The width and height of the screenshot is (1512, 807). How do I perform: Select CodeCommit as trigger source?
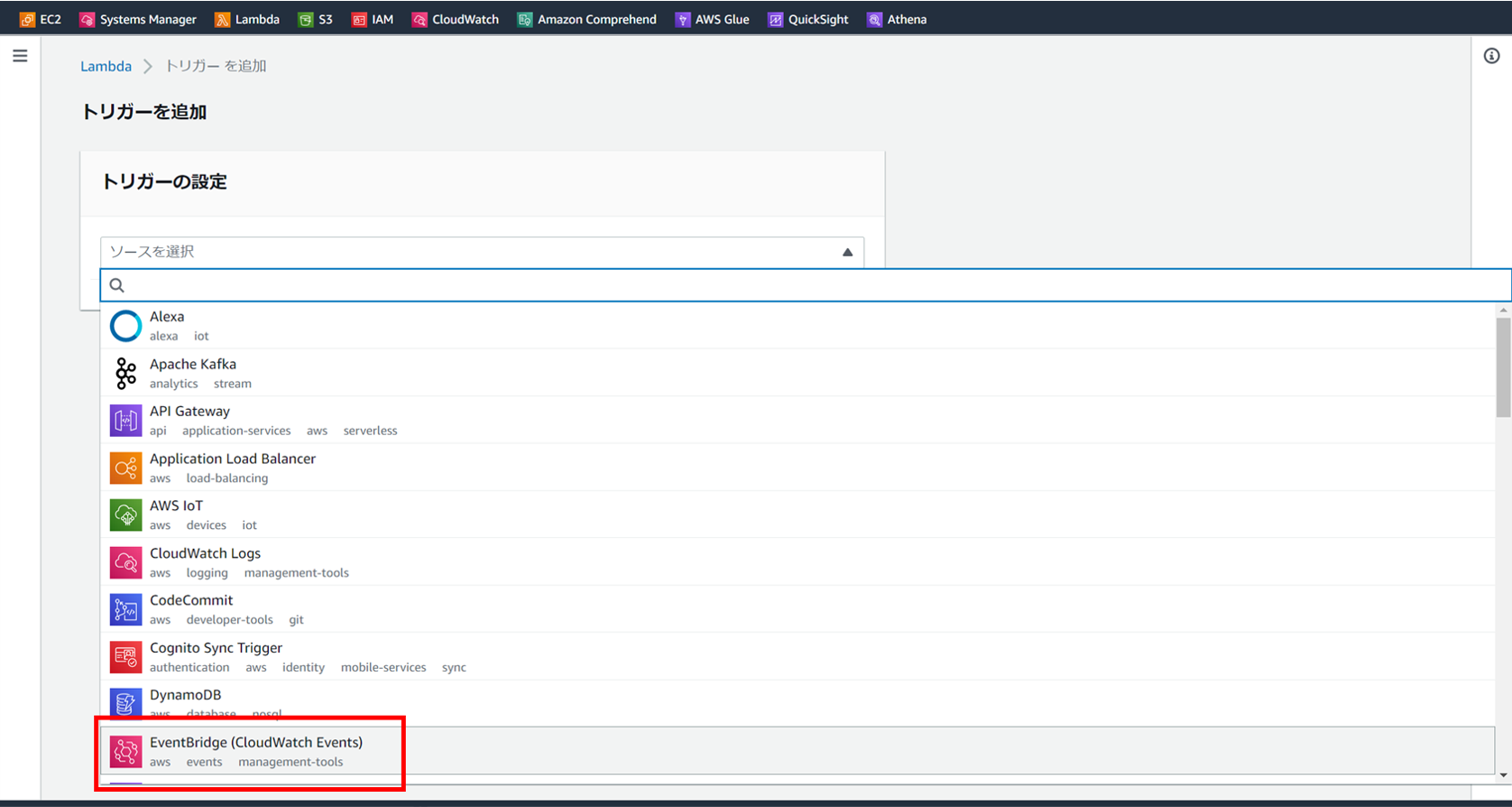tap(797, 609)
